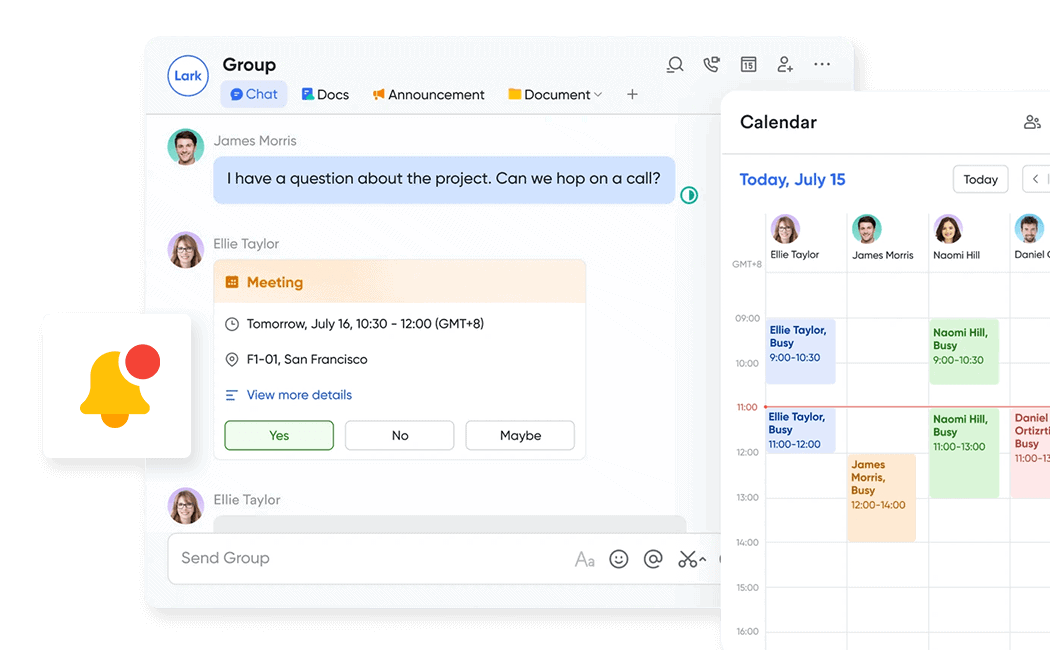Expand screenshot options arrow beside scissors

pyautogui.click(x=702, y=559)
